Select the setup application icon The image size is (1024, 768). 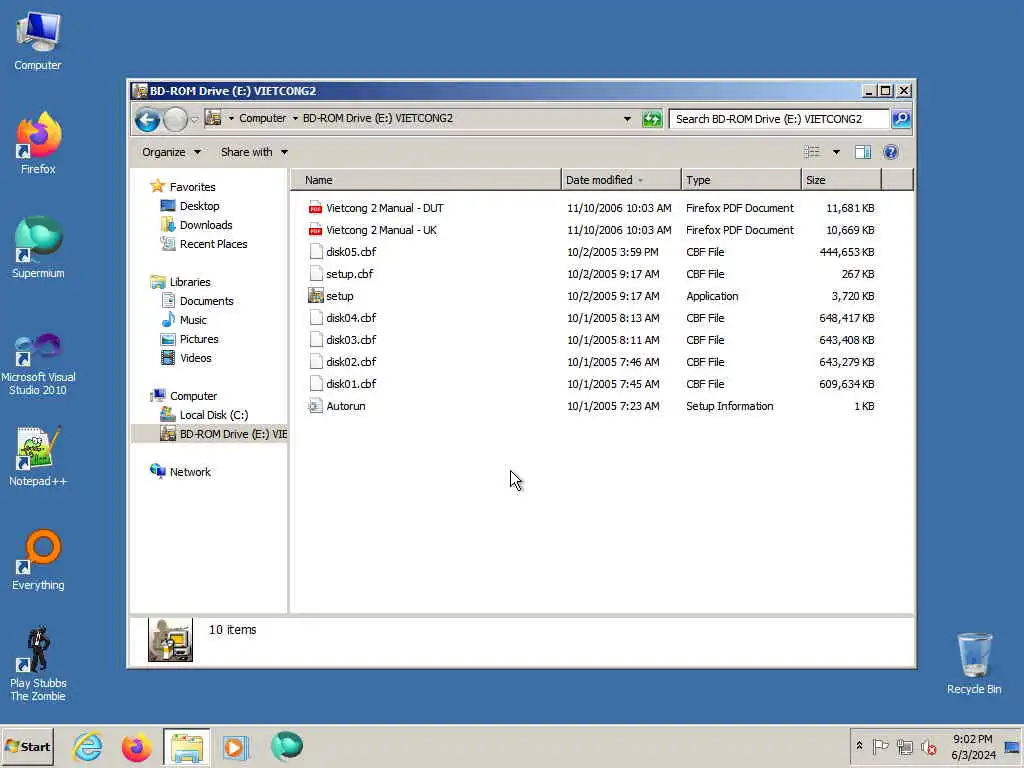(x=315, y=296)
